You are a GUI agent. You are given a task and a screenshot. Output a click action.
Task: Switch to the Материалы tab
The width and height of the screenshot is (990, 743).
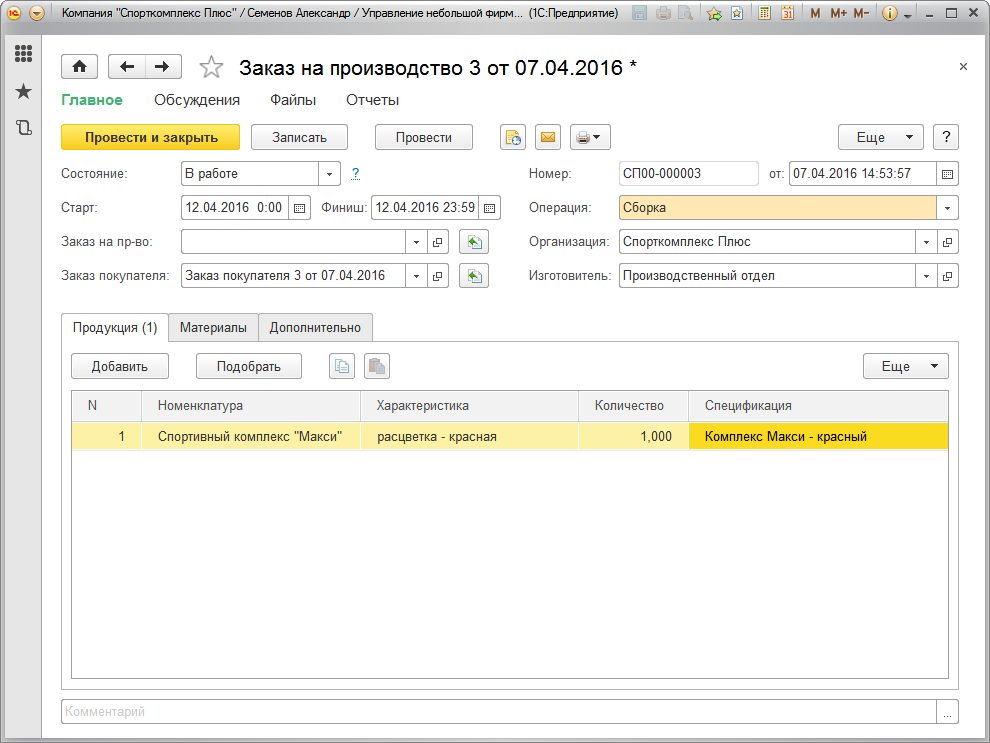pos(213,327)
